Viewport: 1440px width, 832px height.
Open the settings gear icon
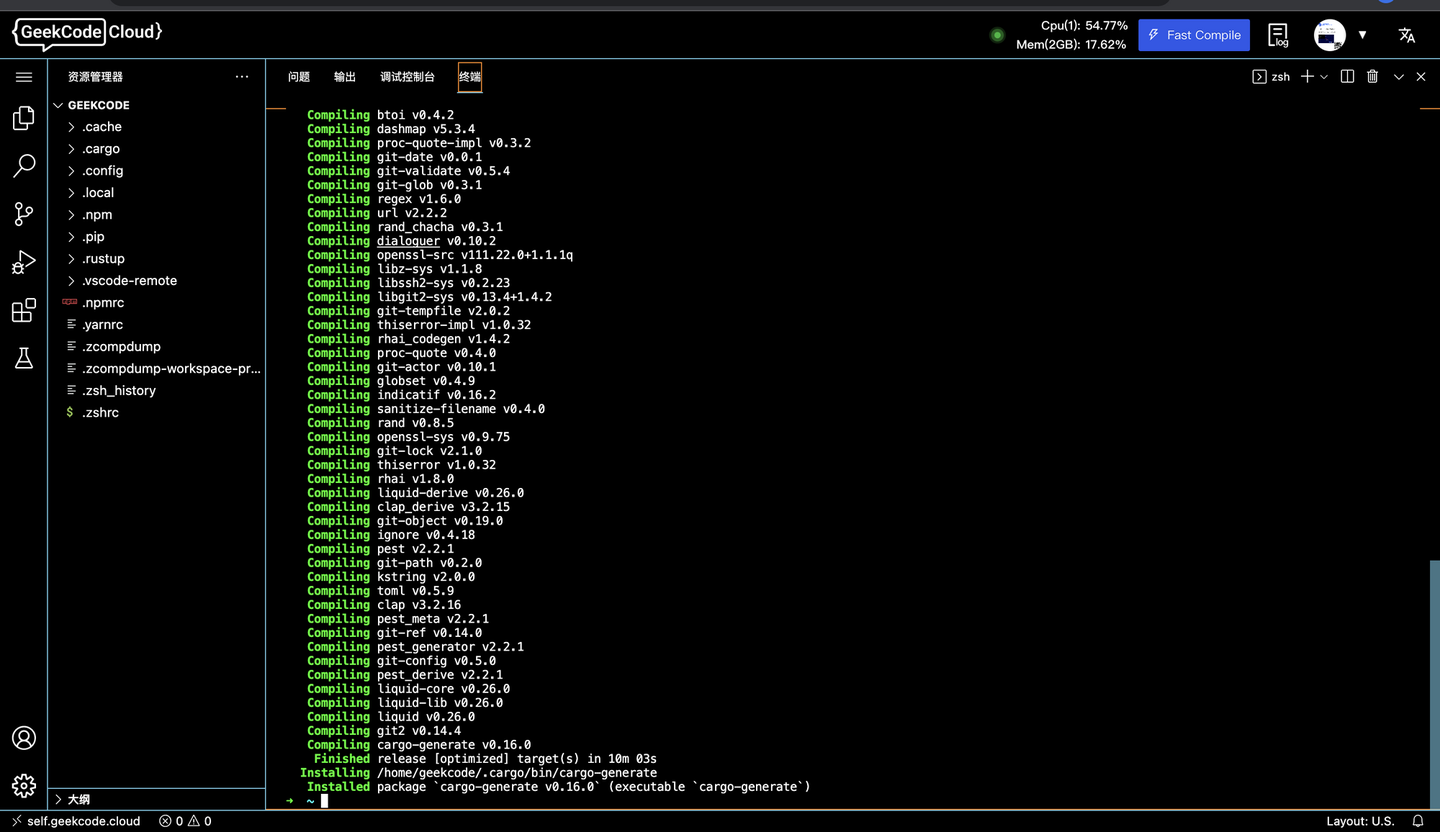(x=24, y=786)
